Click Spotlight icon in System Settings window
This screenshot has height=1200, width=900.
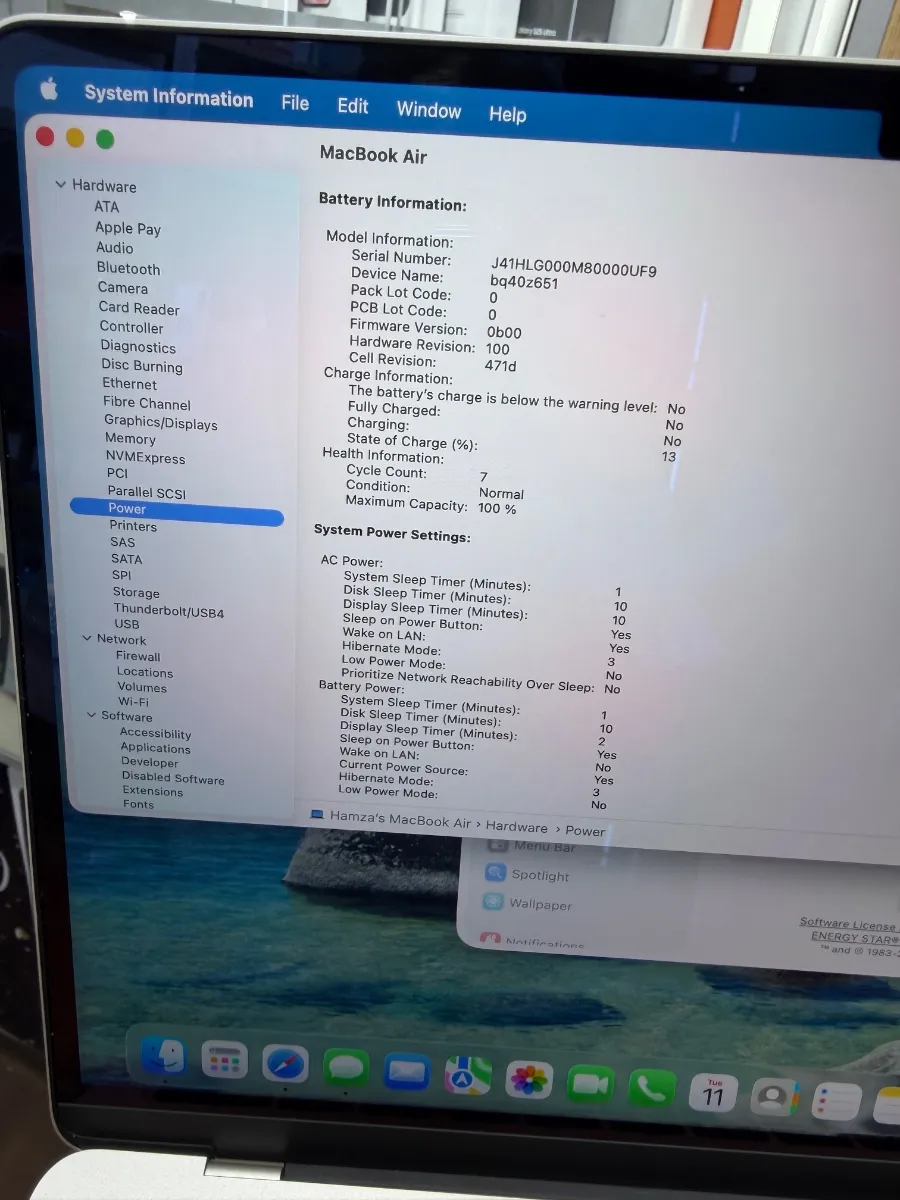pos(496,873)
